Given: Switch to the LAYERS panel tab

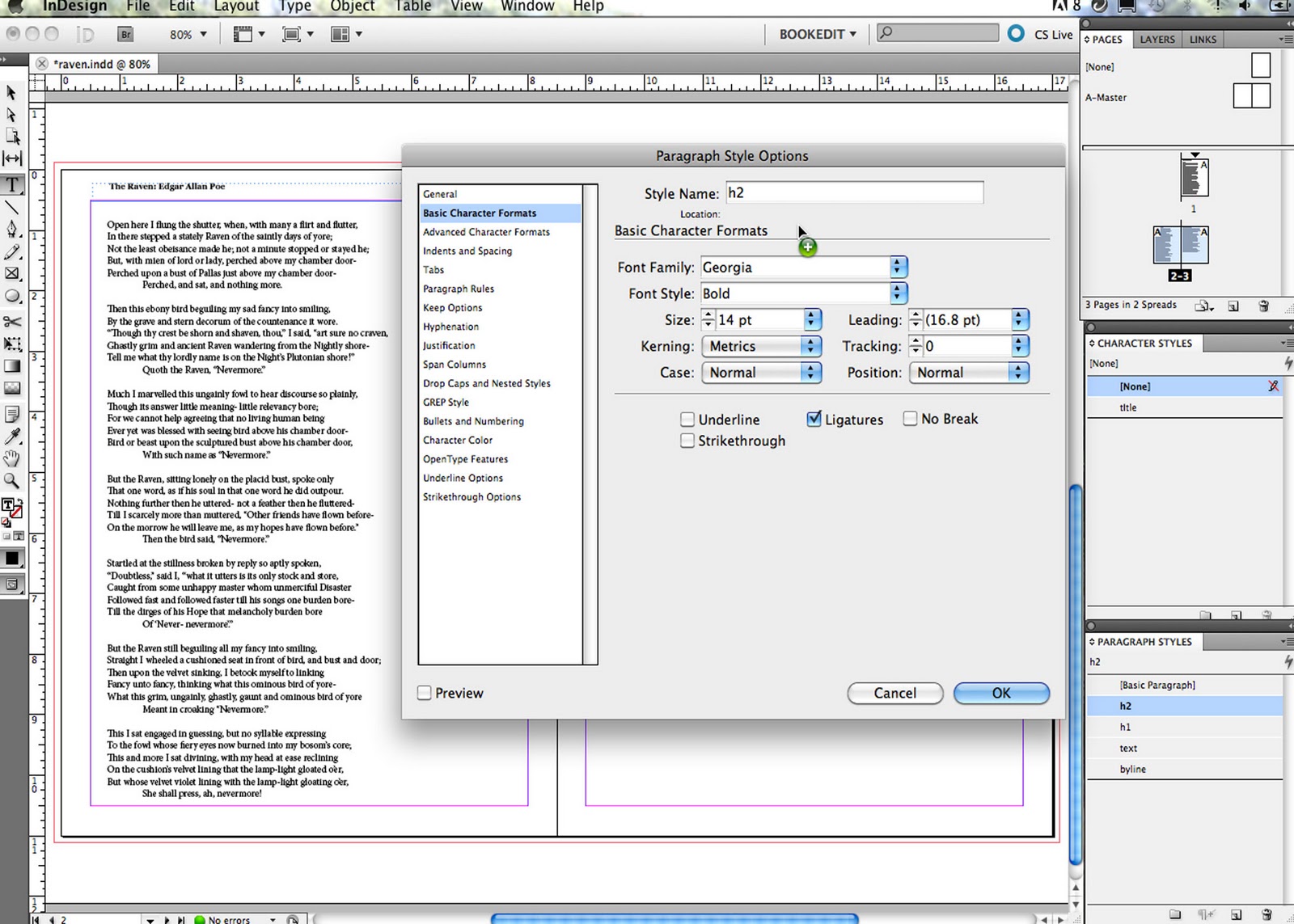Looking at the screenshot, I should [x=1157, y=39].
